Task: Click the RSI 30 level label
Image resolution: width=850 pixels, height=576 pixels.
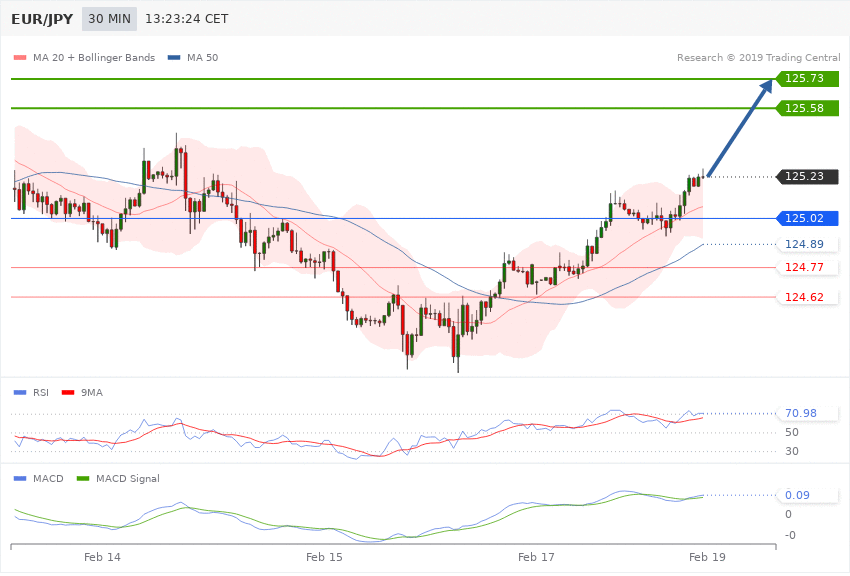Action: (792, 451)
